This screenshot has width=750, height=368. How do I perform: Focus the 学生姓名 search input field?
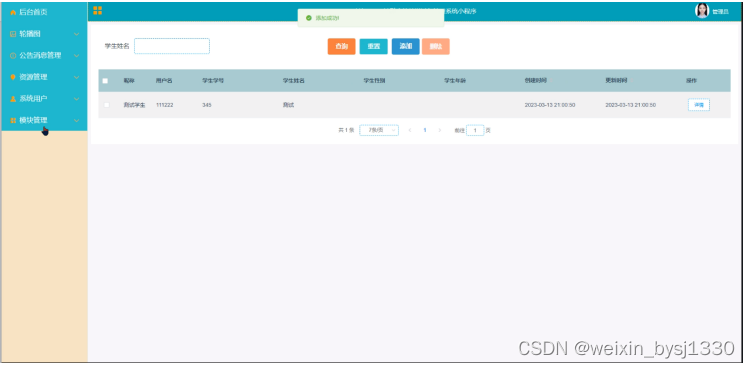pyautogui.click(x=172, y=46)
